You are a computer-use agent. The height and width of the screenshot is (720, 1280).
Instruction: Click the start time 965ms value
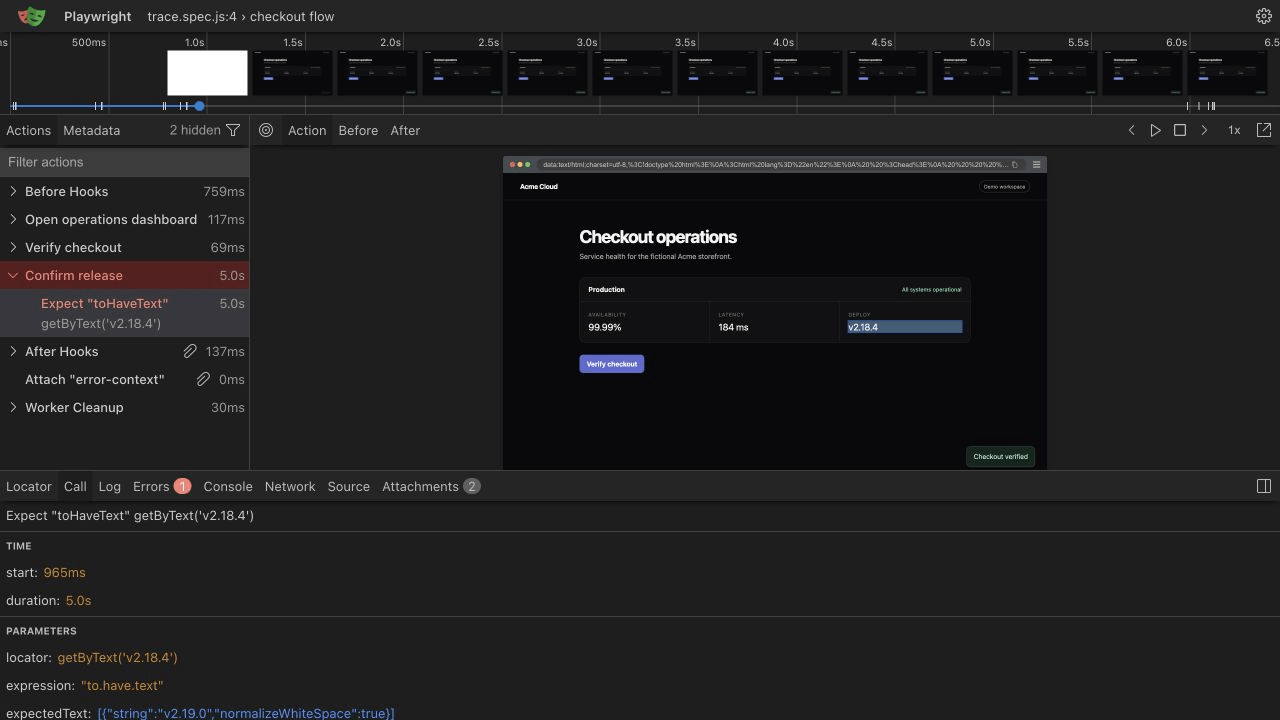tap(64, 572)
